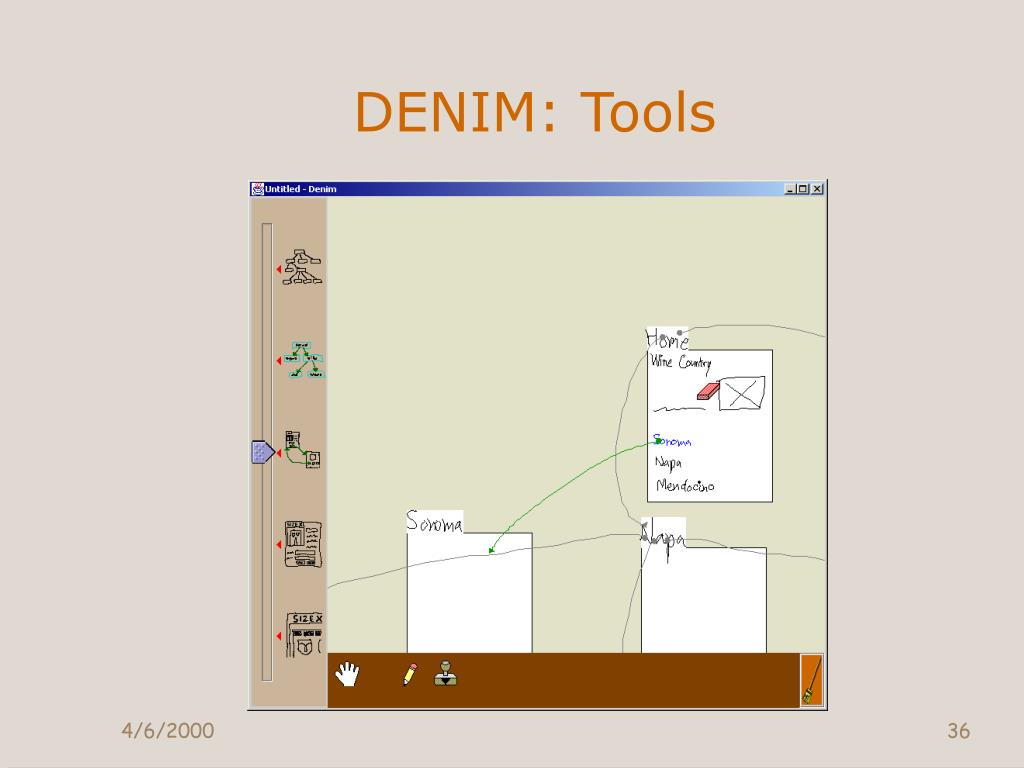Select the page view zoom icon
Screen dimensions: 1024x768
(303, 544)
